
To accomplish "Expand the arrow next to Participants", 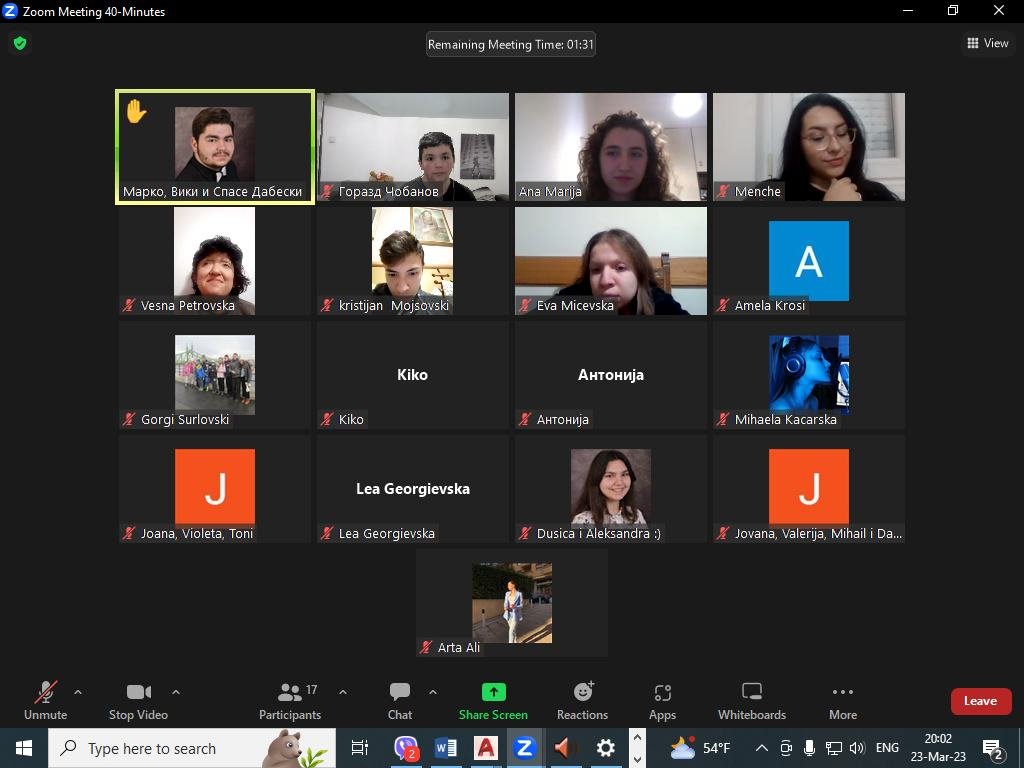I will tap(343, 692).
